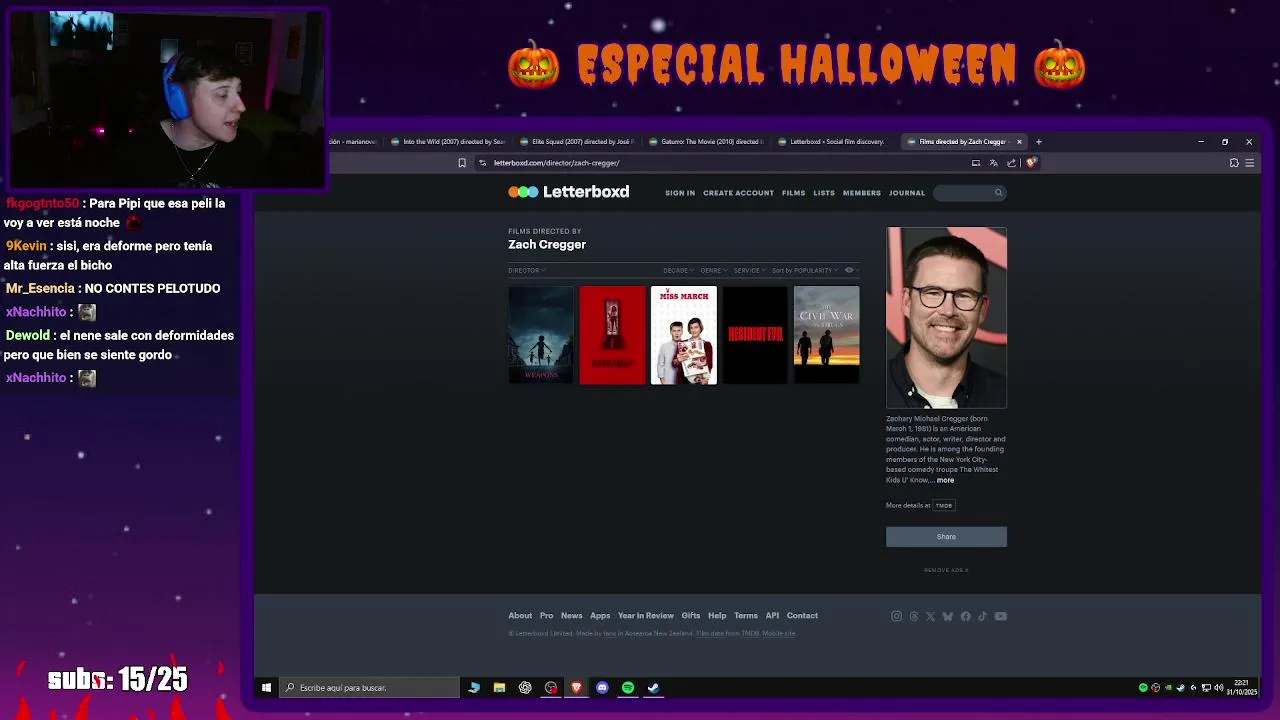Click the share page icon in the address bar
This screenshot has width=1280, height=720.
click(1011, 163)
